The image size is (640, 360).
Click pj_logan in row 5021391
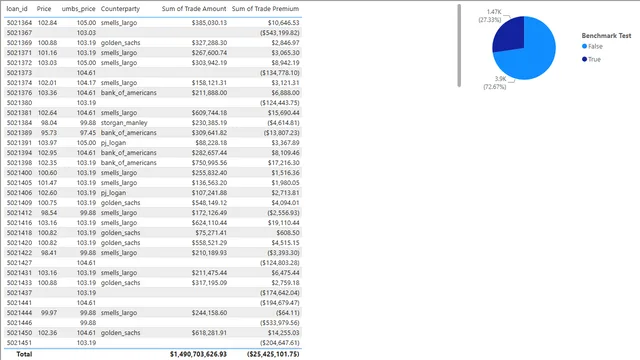pyautogui.click(x=113, y=143)
